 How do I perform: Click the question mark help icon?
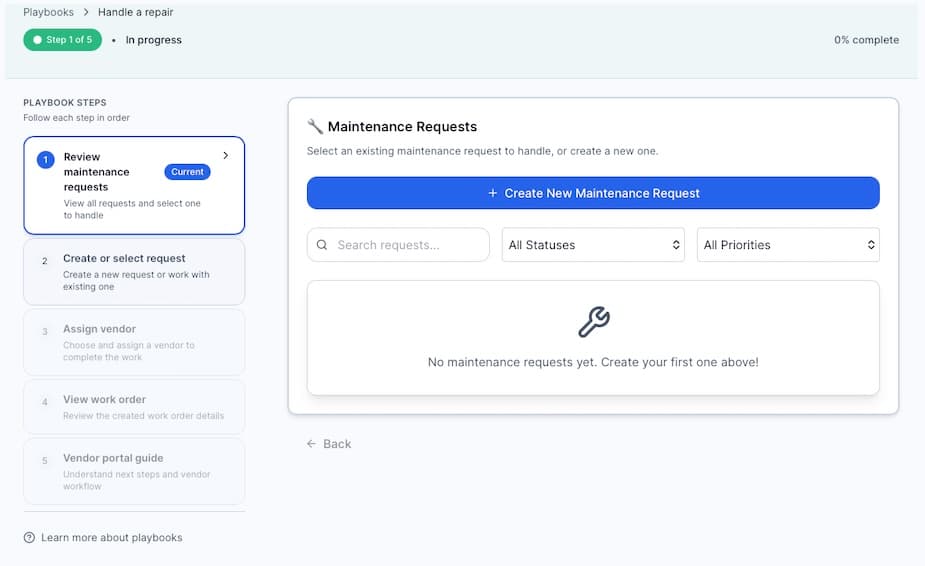[x=29, y=538]
